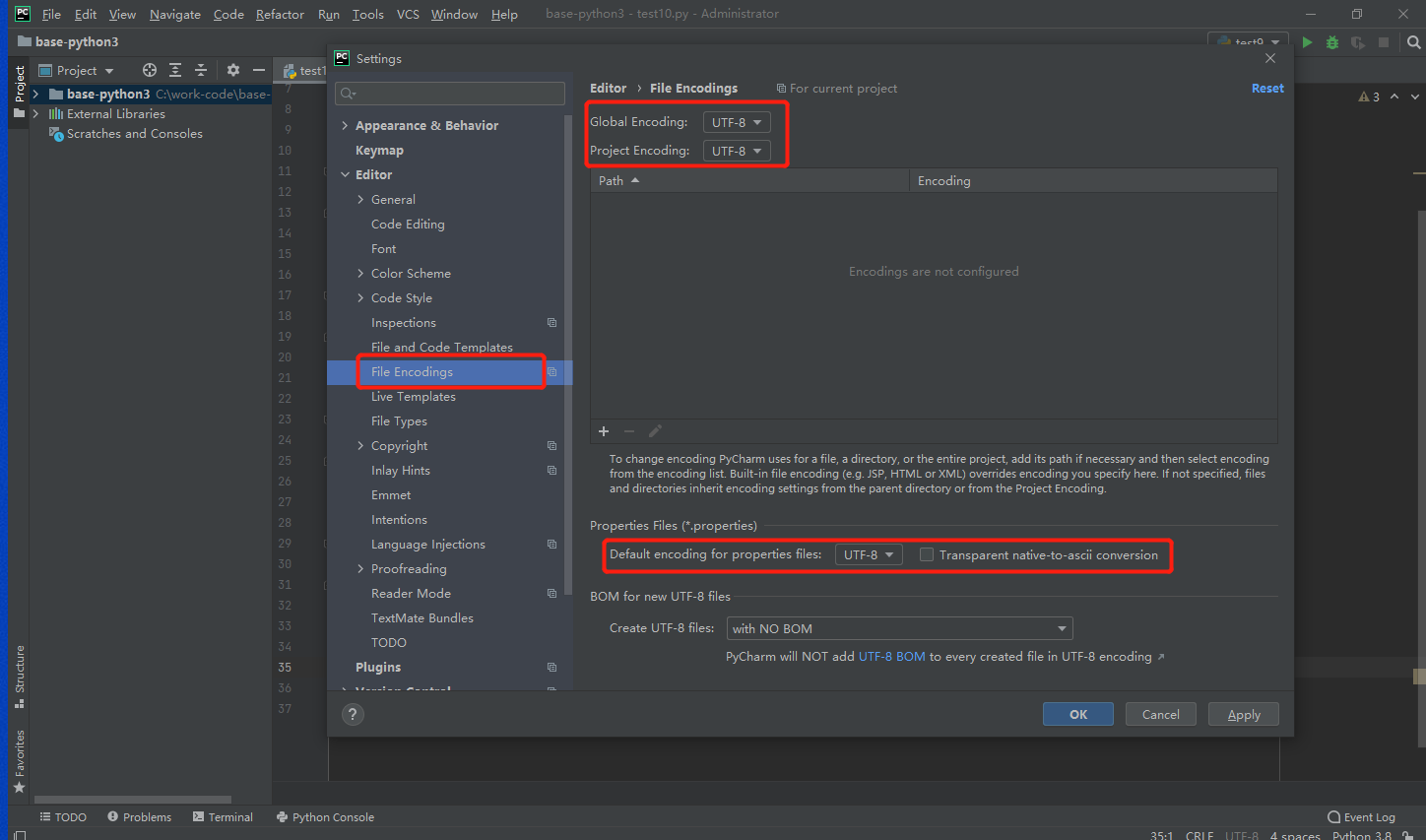The height and width of the screenshot is (840, 1426).
Task: Expand the Appearance & Behavior section
Action: (x=345, y=125)
